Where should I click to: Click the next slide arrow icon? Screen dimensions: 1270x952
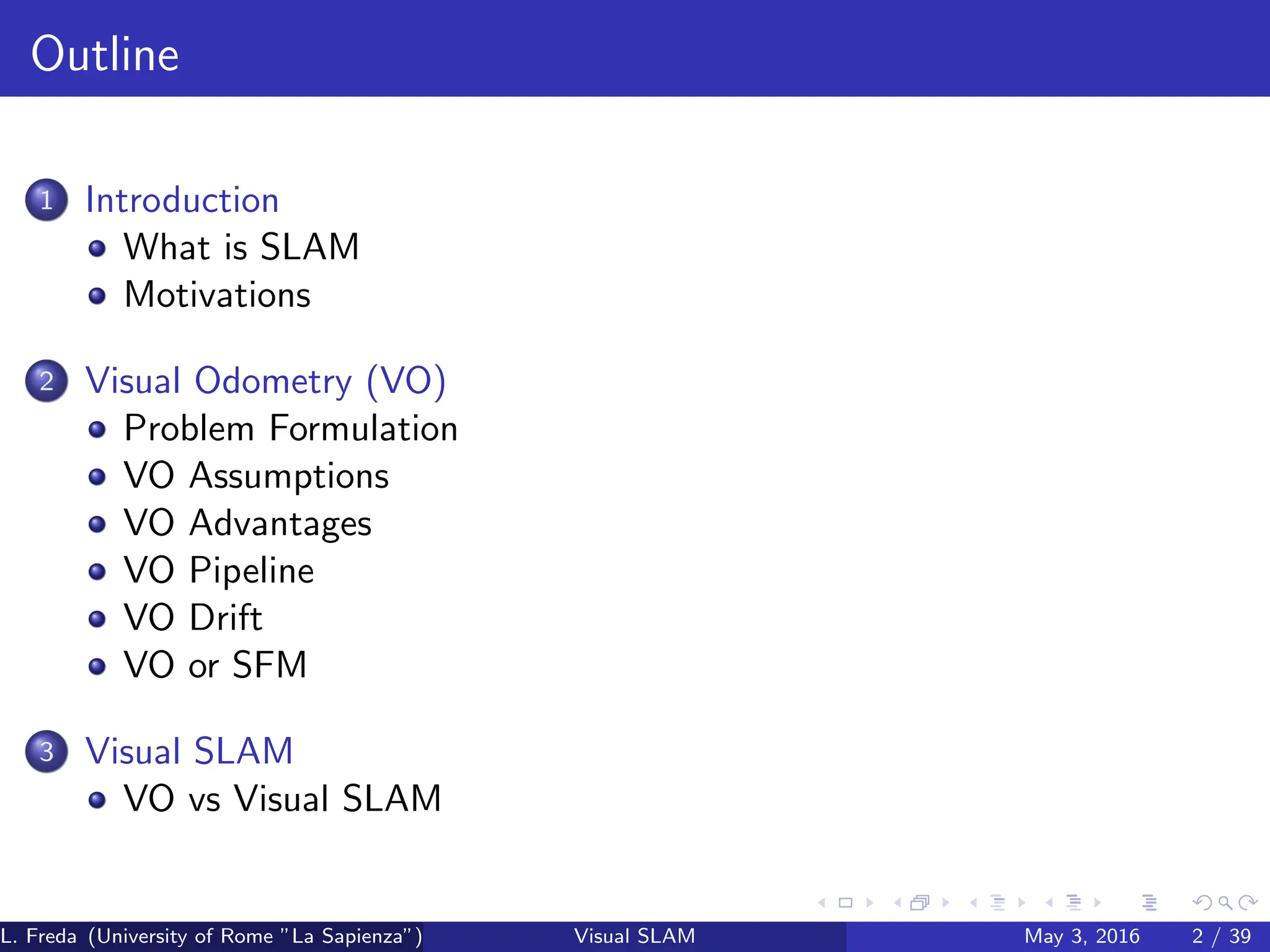coord(870,903)
